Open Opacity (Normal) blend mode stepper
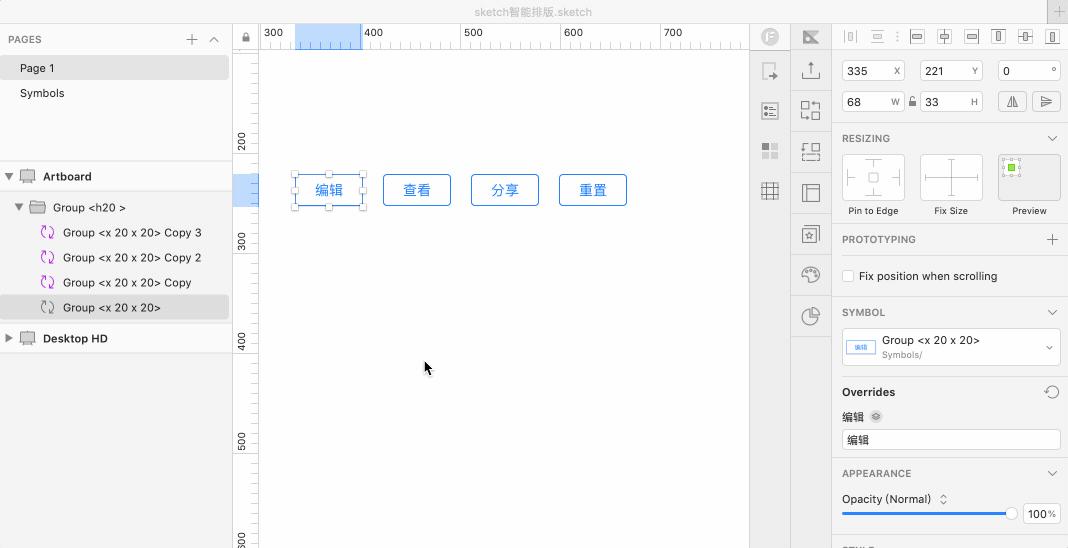This screenshot has width=1068, height=548. 943,499
